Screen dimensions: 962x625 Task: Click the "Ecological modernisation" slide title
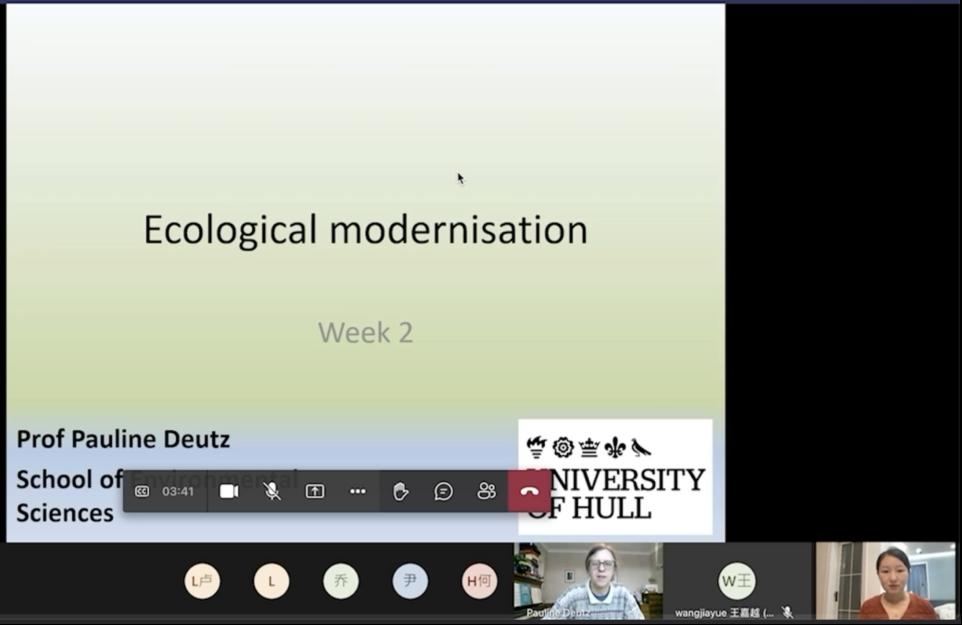365,230
